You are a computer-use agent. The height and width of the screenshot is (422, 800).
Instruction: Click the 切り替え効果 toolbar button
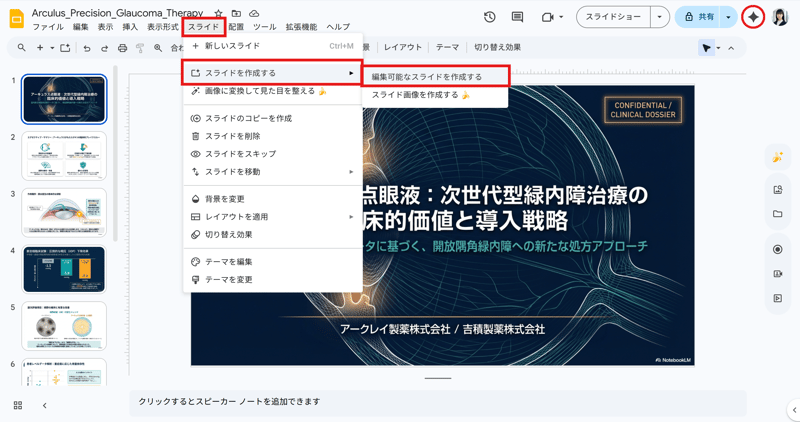pos(497,47)
